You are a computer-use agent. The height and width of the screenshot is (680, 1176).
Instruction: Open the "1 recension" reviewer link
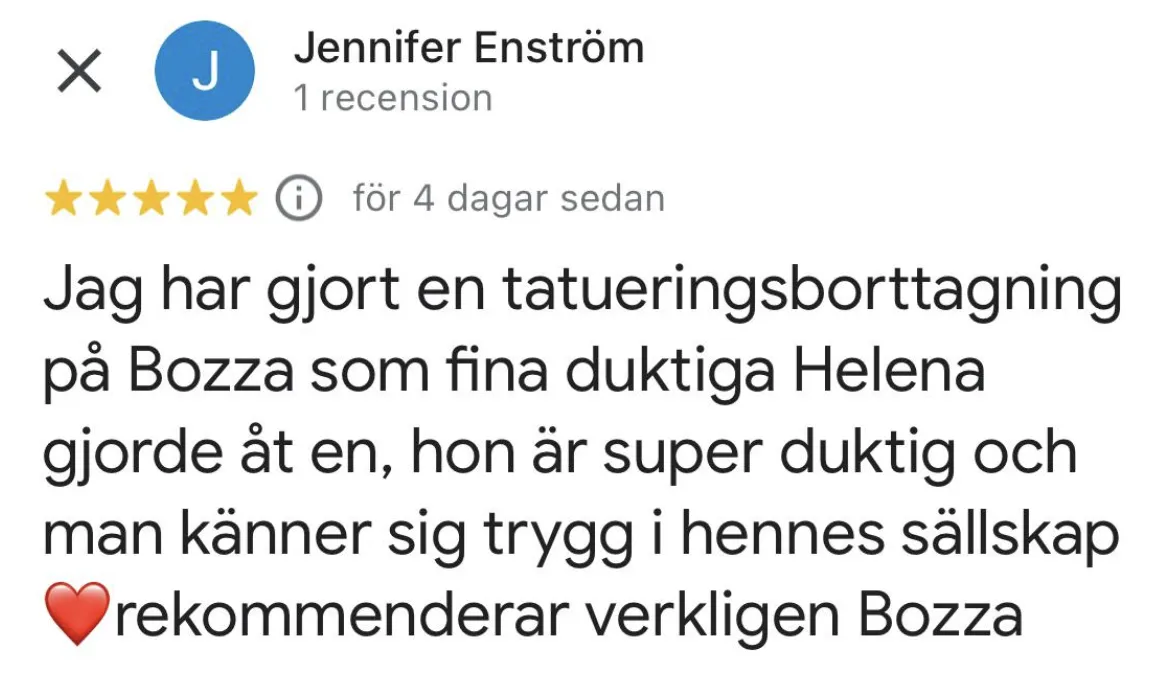point(393,98)
